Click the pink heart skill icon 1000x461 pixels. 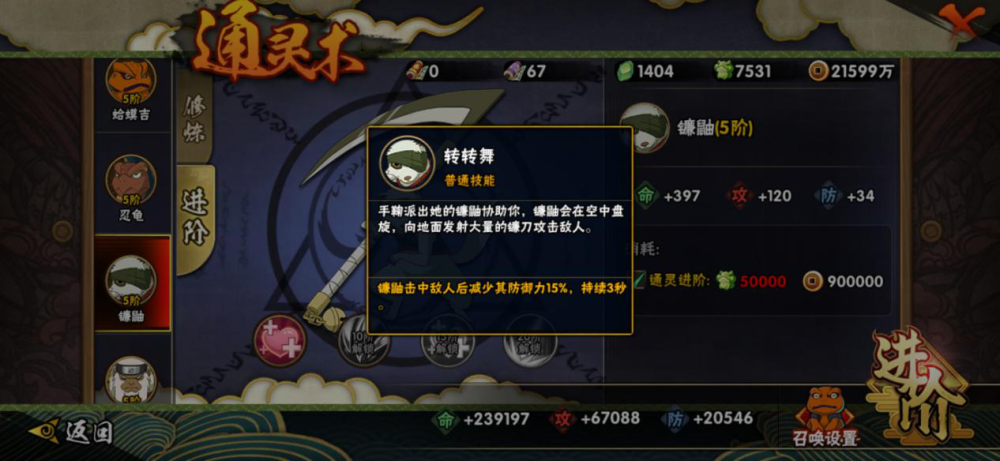pyautogui.click(x=280, y=340)
